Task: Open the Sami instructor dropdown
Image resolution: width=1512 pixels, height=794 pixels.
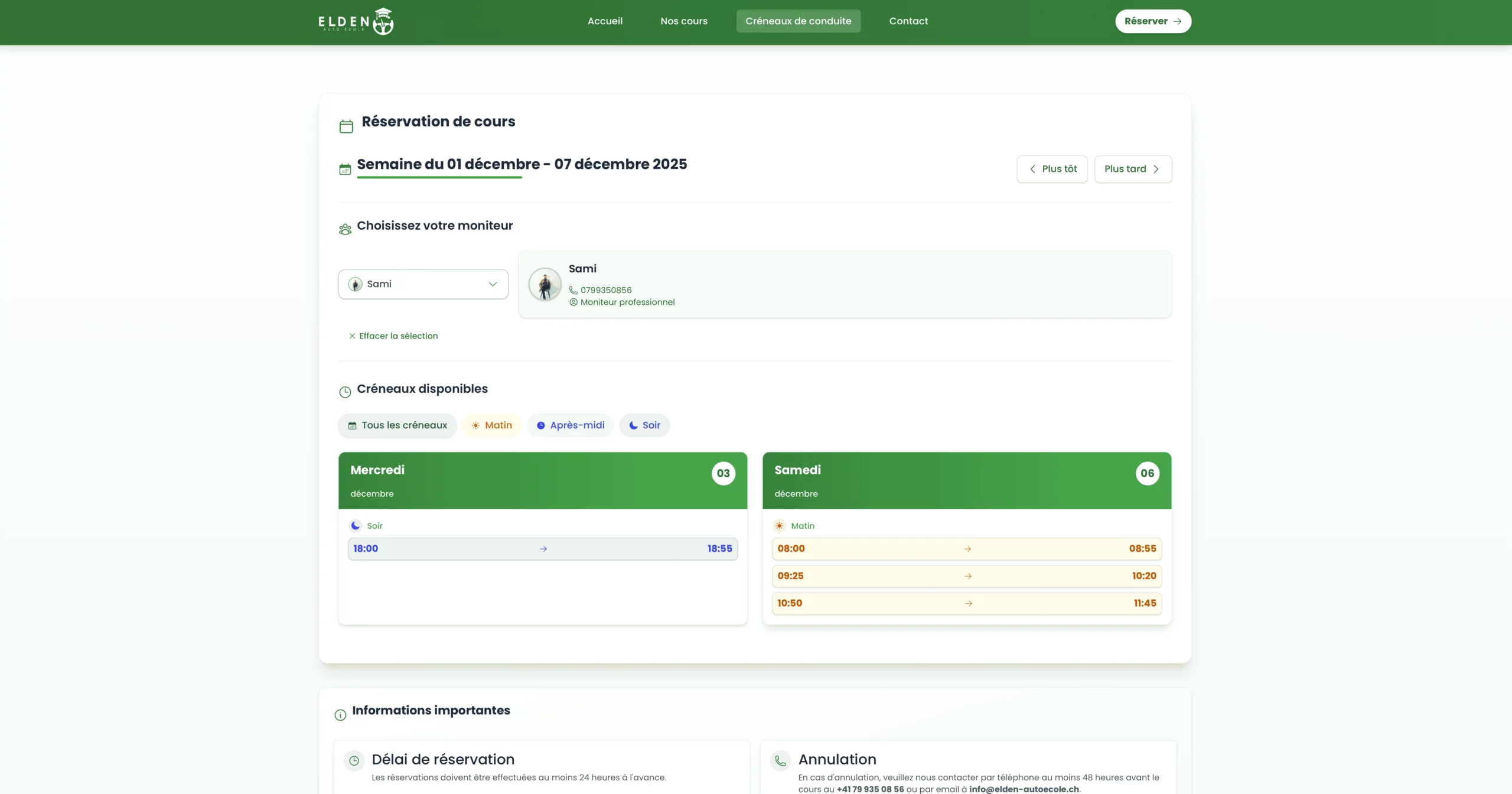Action: tap(423, 284)
